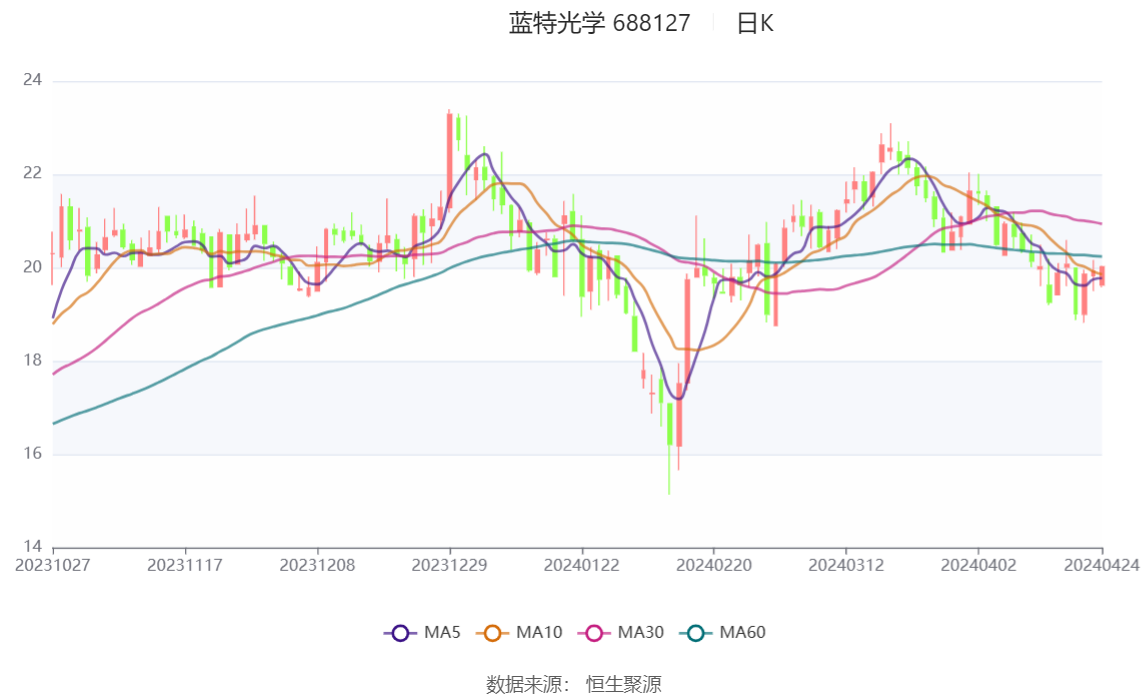
Task: Click the 数据来源 caption text
Action: click(x=528, y=684)
